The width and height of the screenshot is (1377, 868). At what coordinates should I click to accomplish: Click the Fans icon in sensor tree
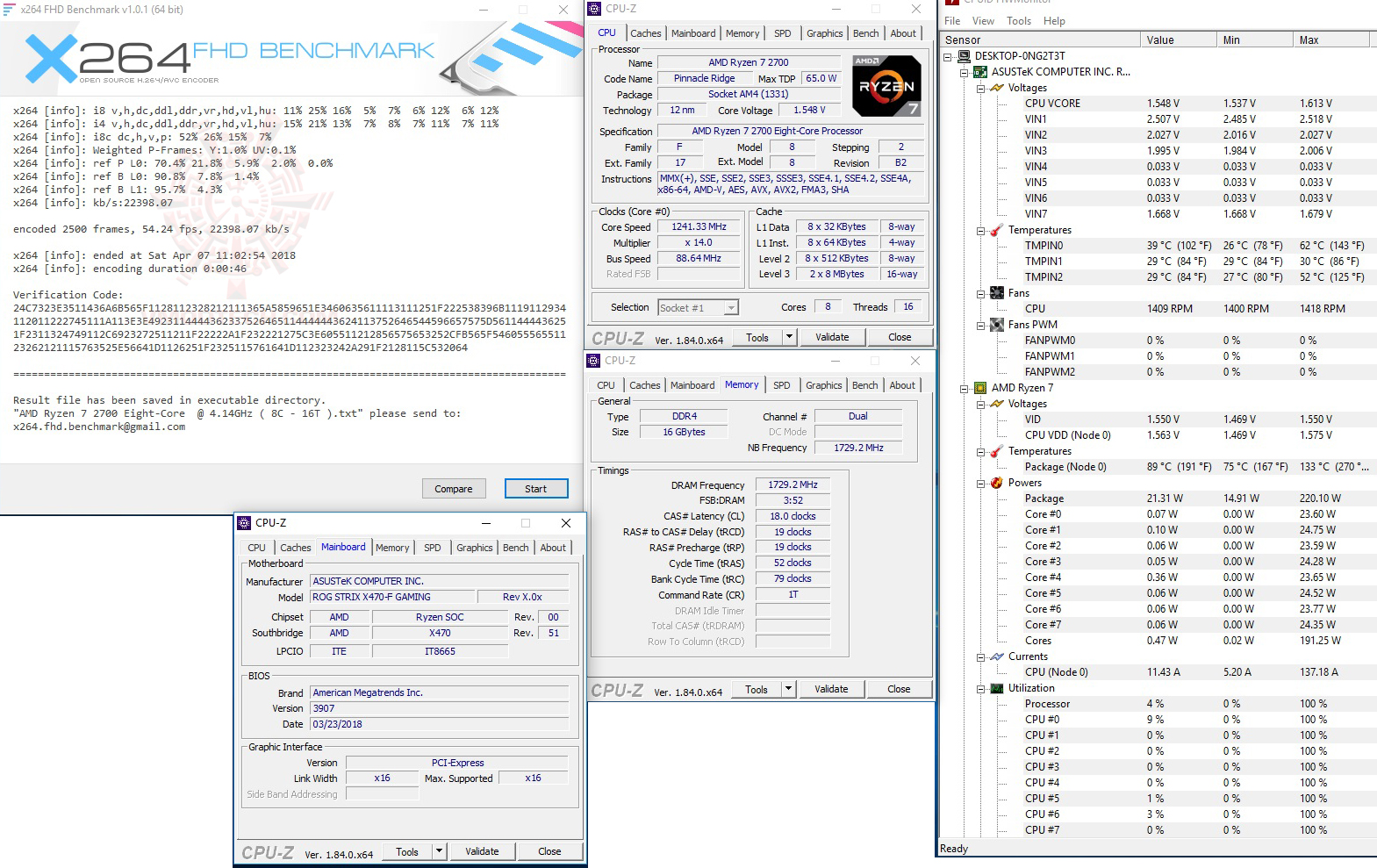click(997, 293)
